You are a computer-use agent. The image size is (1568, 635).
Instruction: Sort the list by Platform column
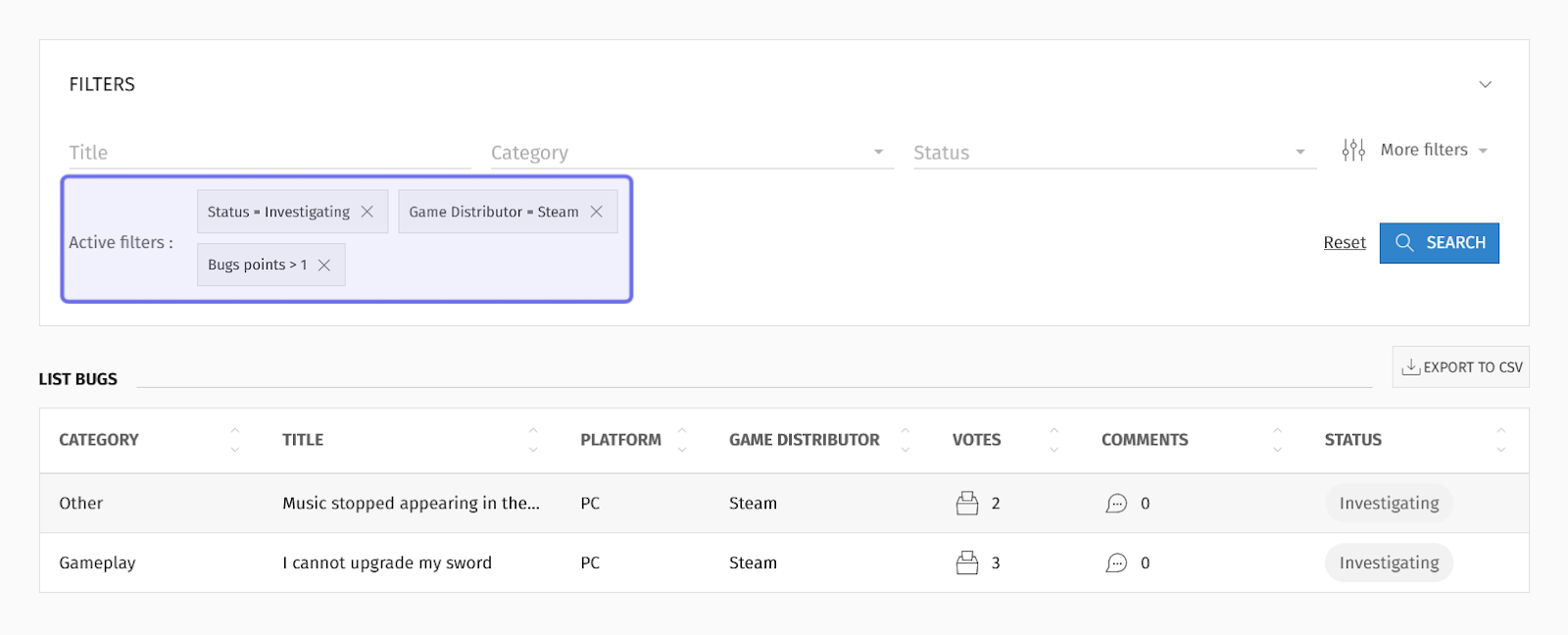point(682,440)
